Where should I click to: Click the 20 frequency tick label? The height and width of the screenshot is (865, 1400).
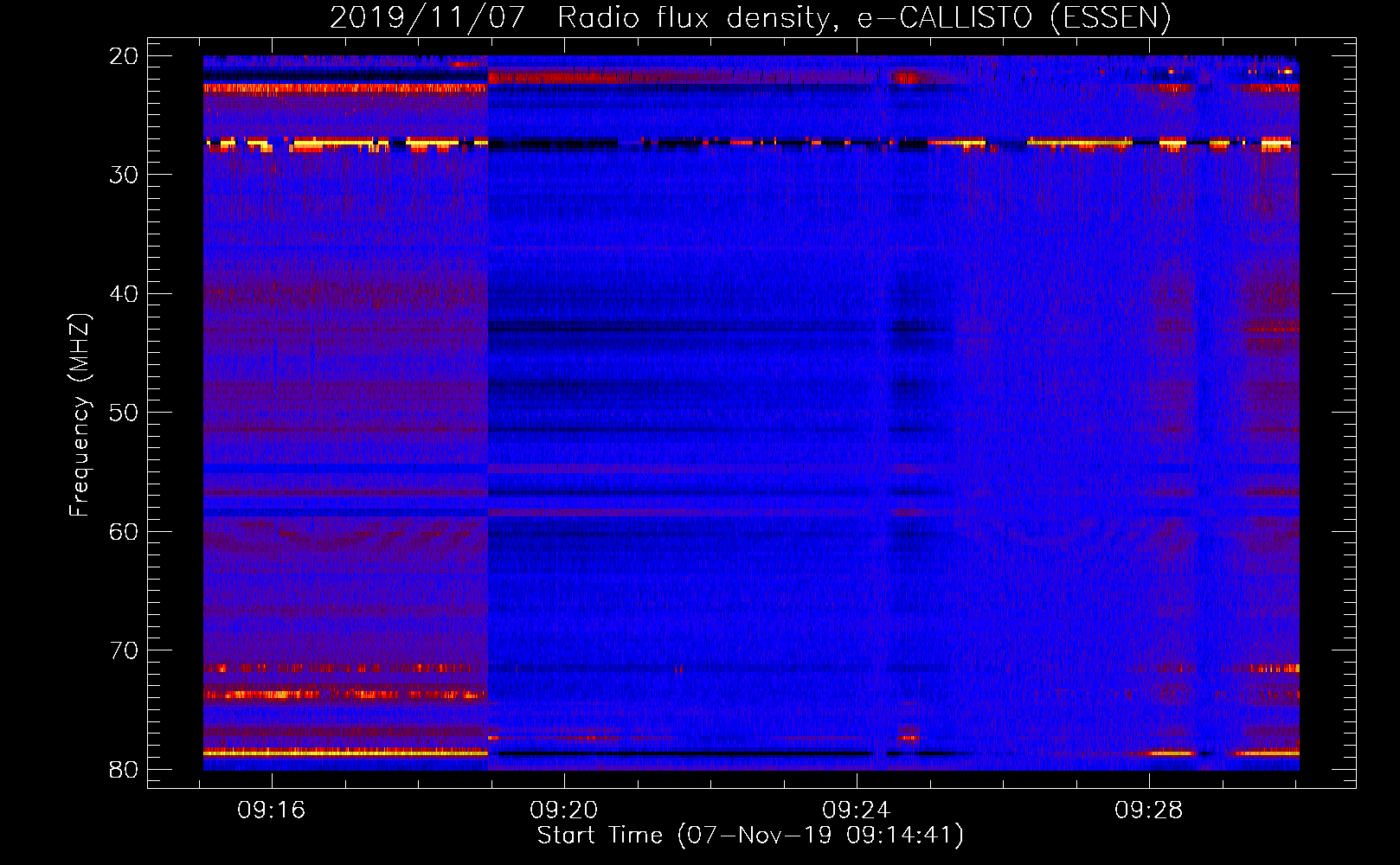click(x=125, y=56)
